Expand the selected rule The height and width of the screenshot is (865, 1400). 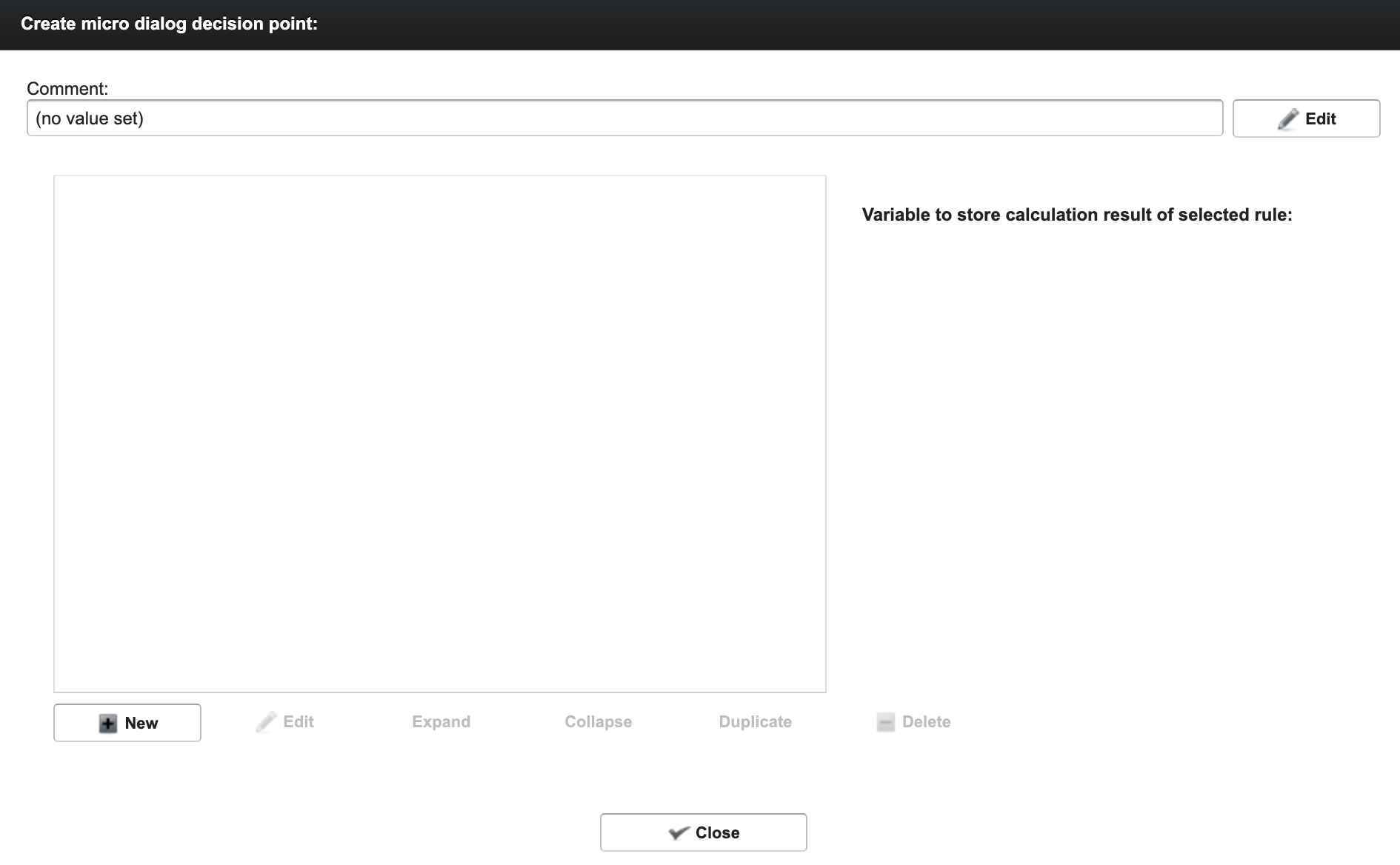tap(441, 722)
